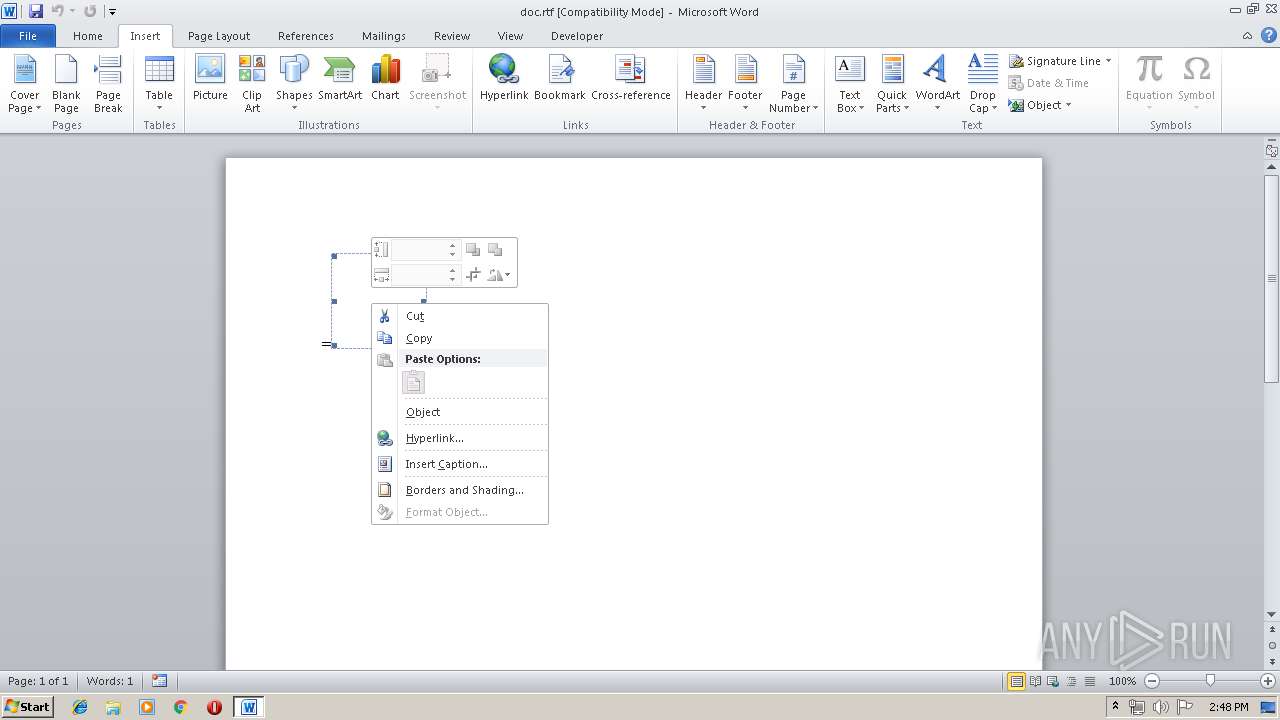Select Borders and Shading... in context menu
Image resolution: width=1280 pixels, height=720 pixels.
460,490
